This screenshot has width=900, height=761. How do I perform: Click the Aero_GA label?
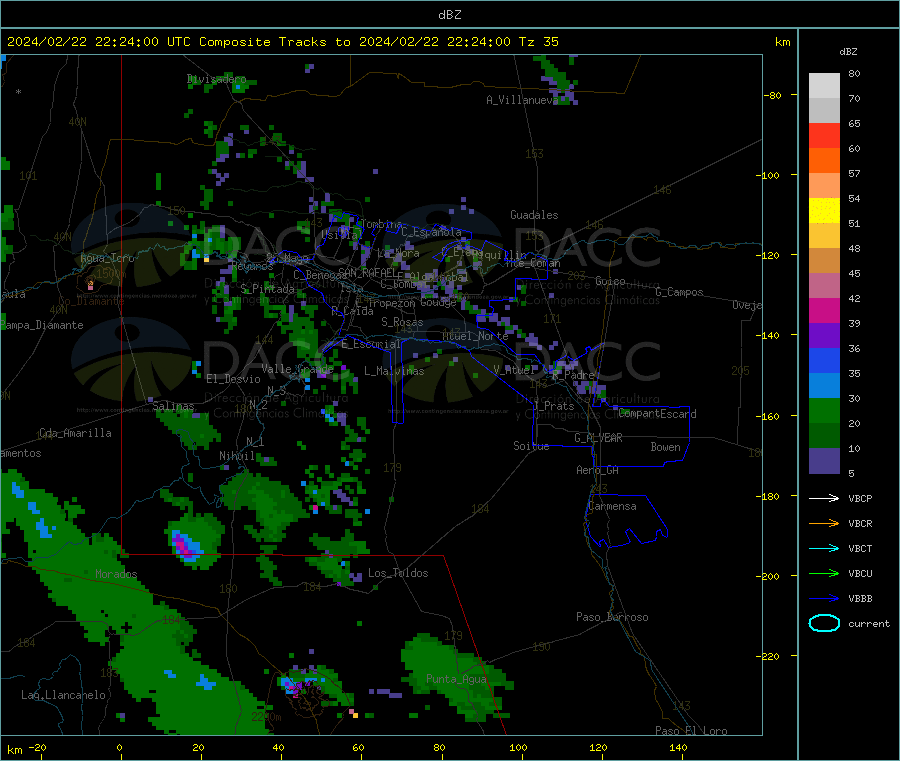point(597,470)
